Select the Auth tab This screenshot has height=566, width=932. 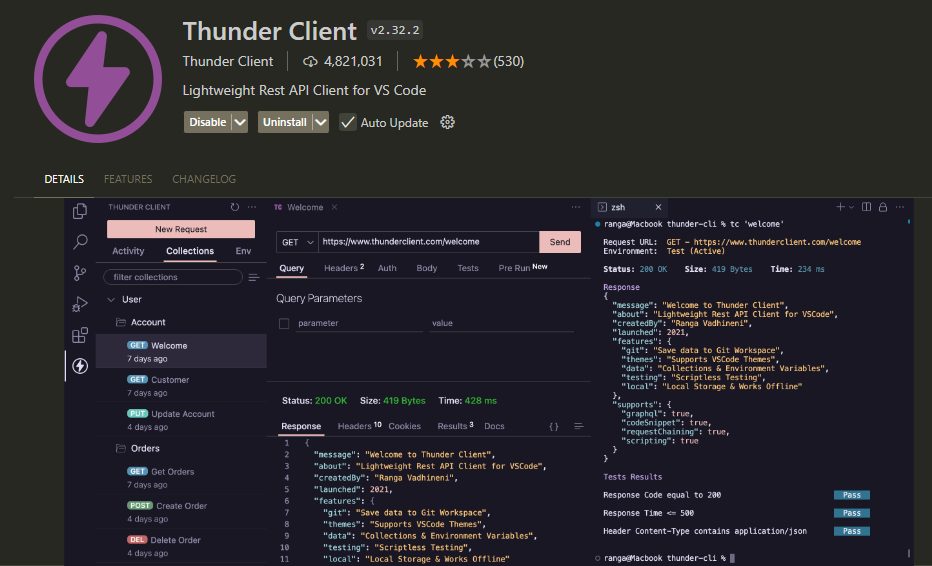pos(387,268)
